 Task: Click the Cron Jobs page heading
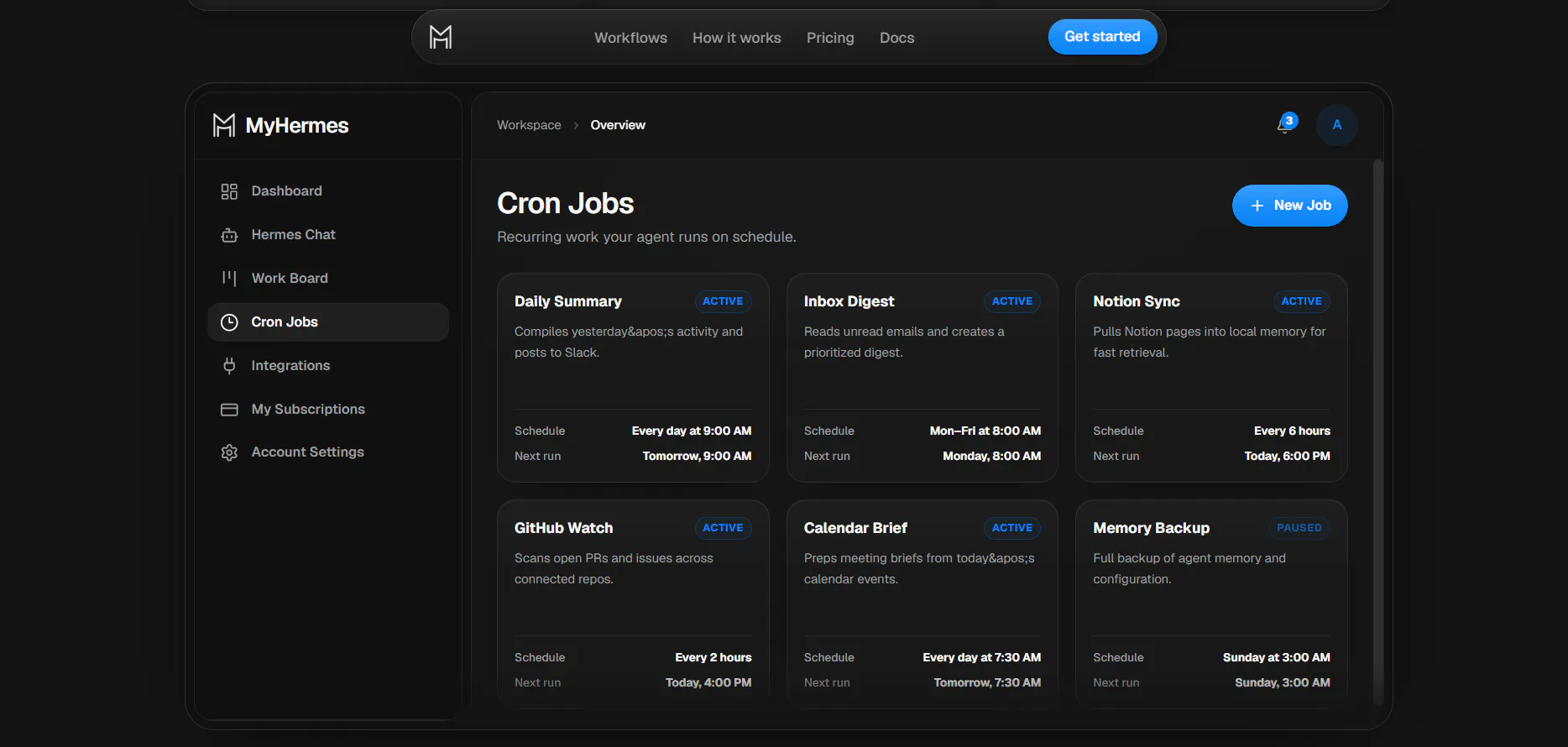pyautogui.click(x=566, y=203)
